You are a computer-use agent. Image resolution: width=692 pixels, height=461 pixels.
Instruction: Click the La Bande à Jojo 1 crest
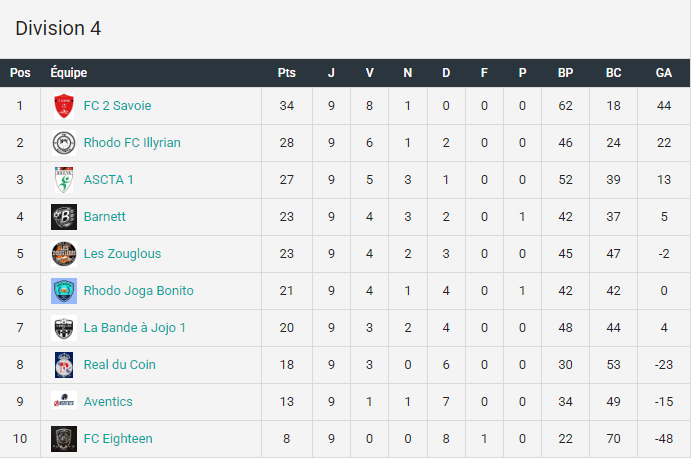click(64, 328)
